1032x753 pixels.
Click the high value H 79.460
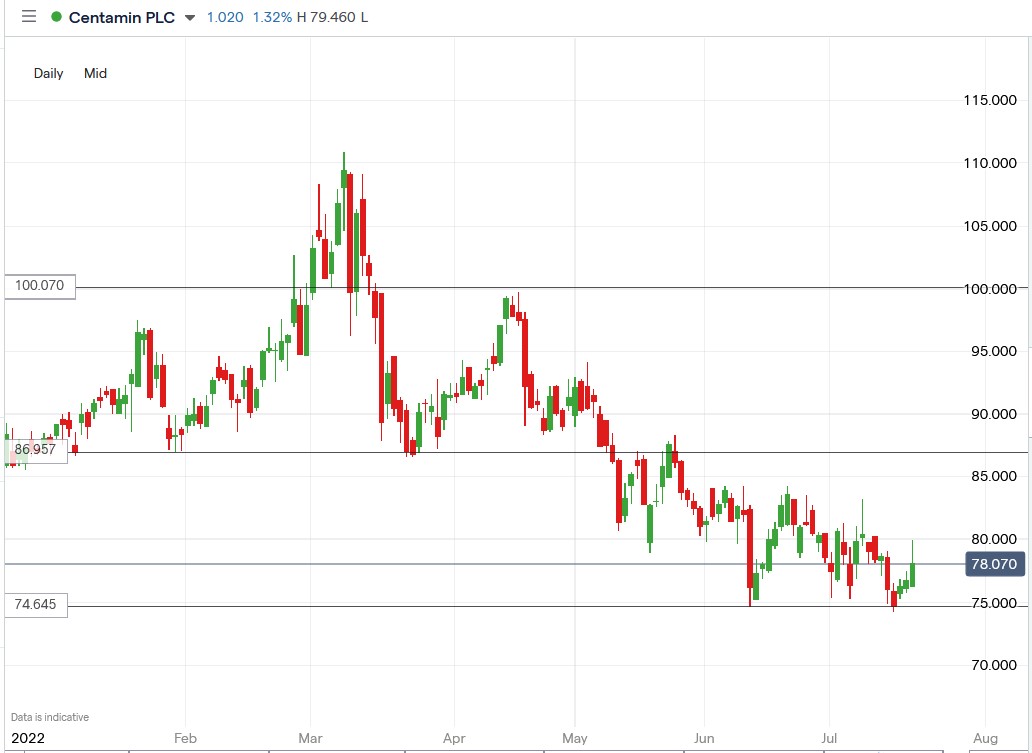[x=326, y=17]
